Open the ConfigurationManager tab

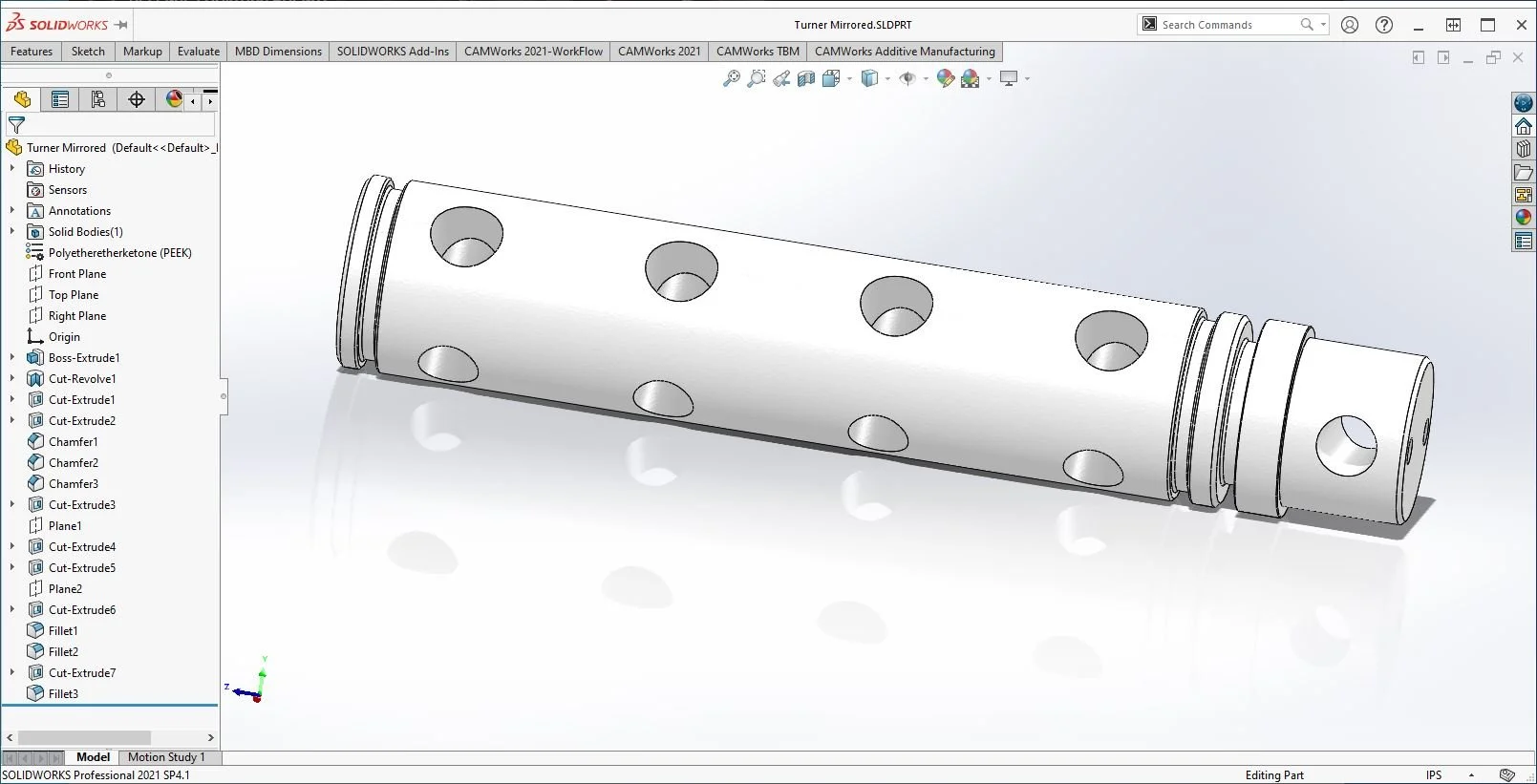pos(98,99)
